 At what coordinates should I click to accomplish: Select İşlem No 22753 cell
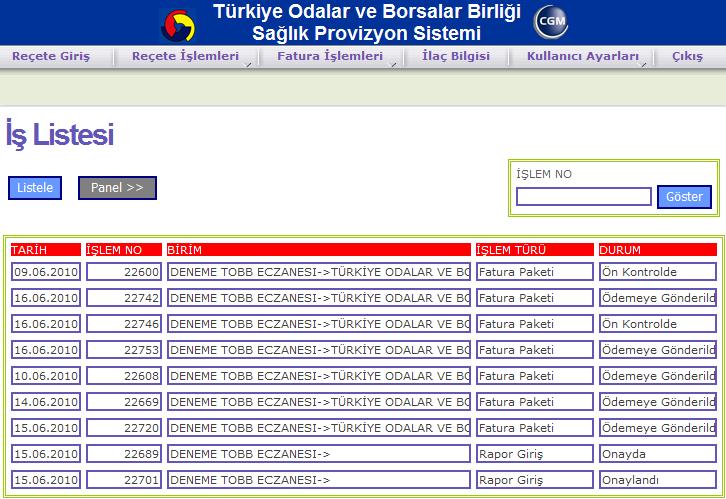(124, 349)
